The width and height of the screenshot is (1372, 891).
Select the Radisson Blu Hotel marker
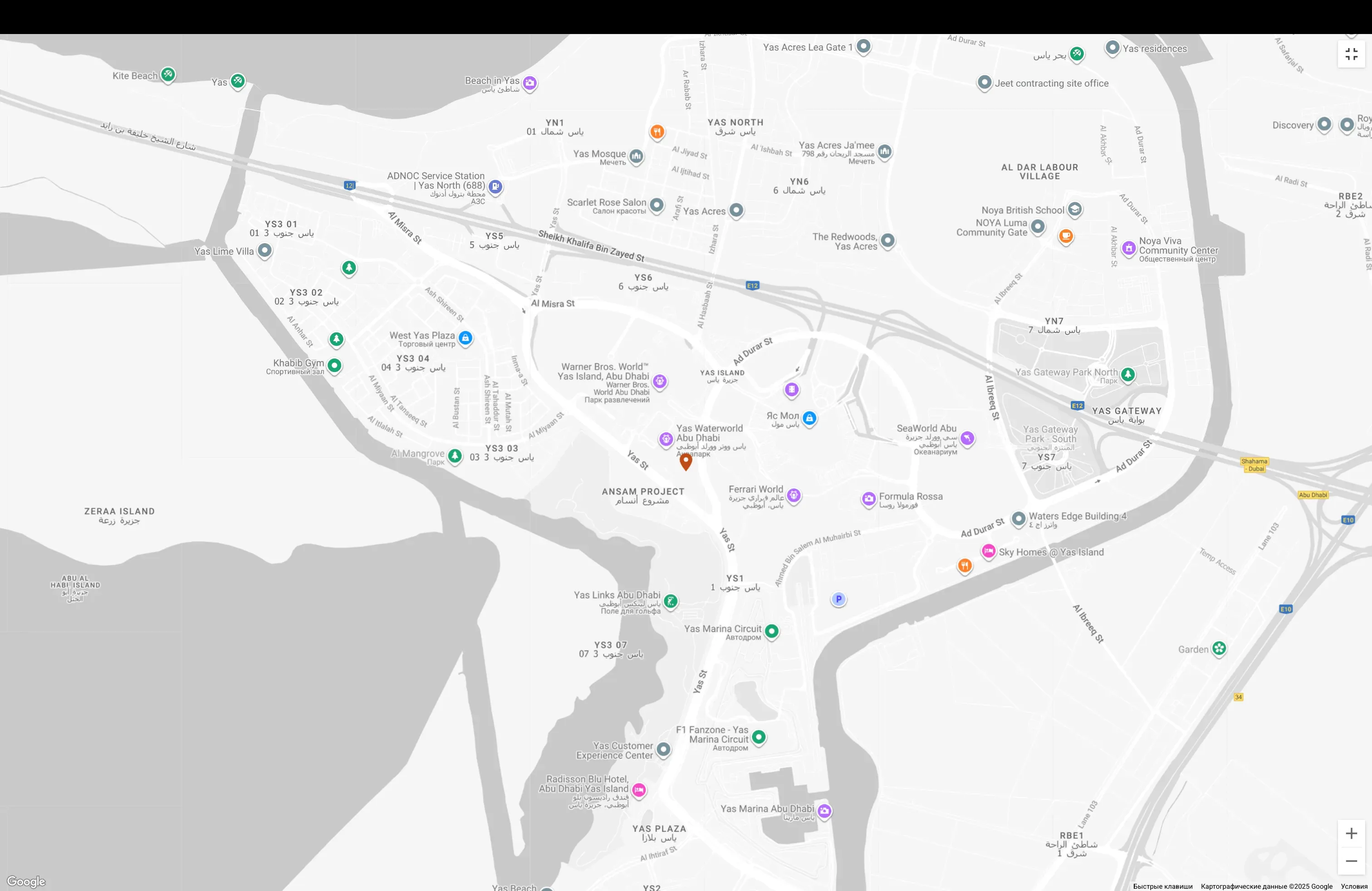click(639, 790)
